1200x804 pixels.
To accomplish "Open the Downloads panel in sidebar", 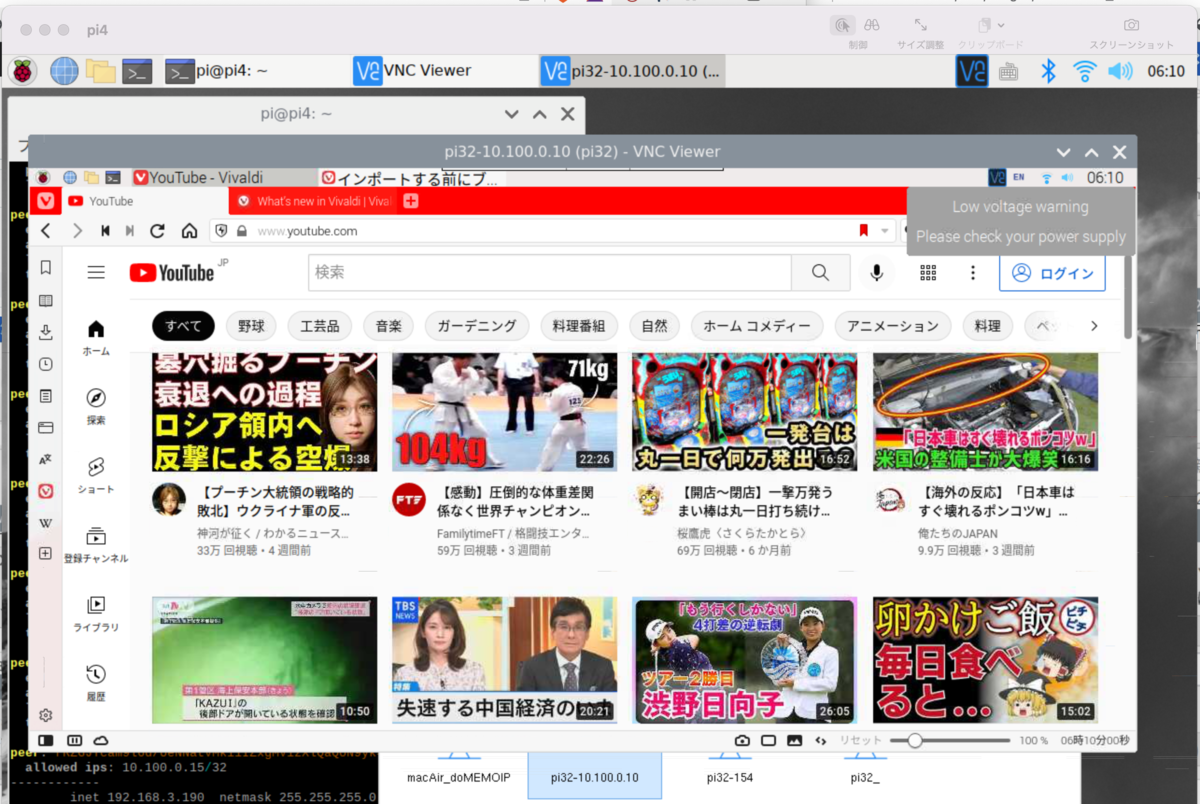I will pyautogui.click(x=46, y=332).
